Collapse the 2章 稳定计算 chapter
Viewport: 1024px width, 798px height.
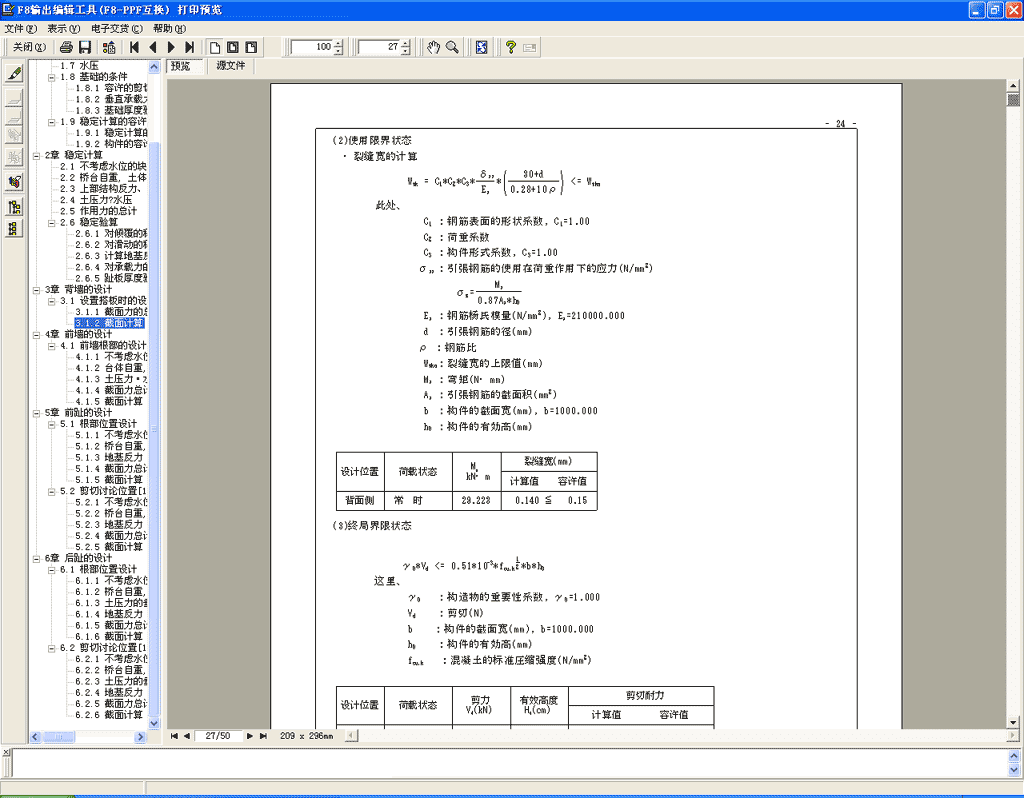pos(37,155)
